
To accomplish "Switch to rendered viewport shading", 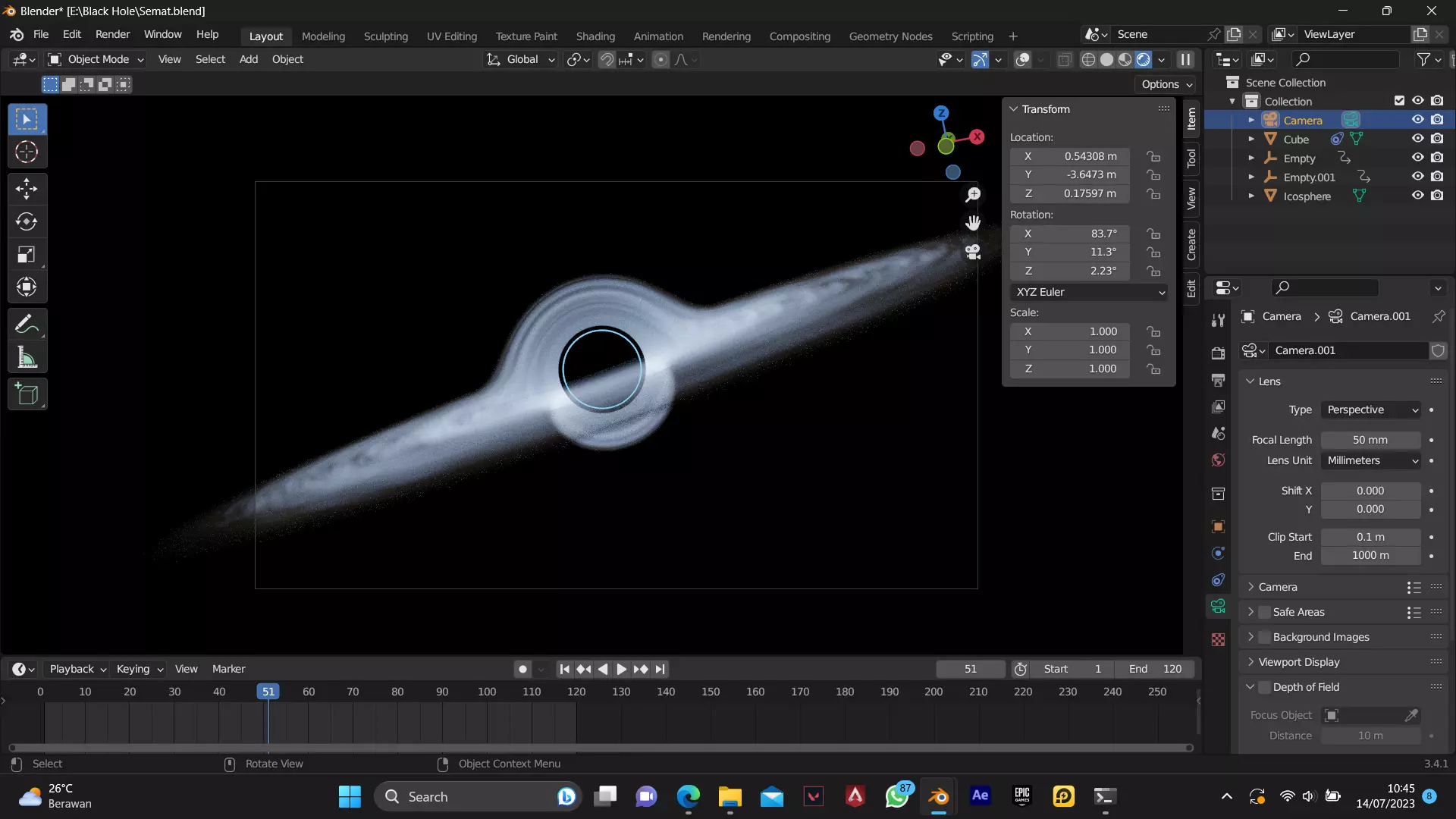I will (1143, 59).
